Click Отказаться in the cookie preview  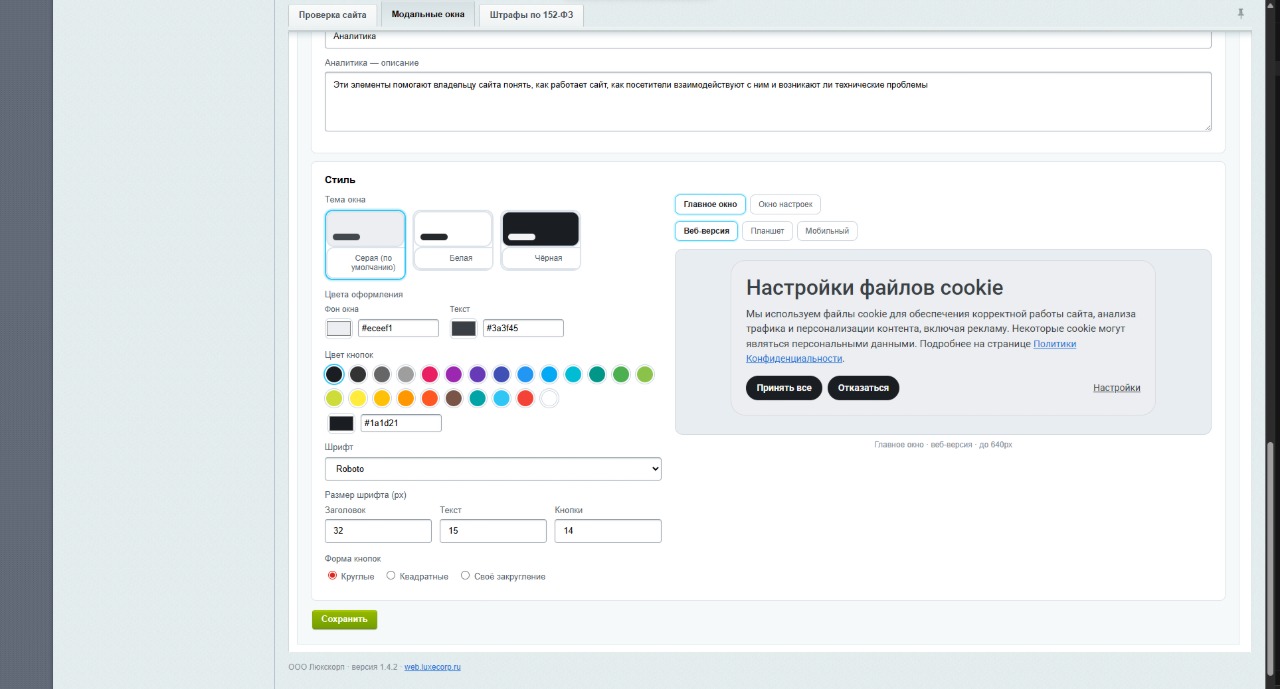click(863, 388)
